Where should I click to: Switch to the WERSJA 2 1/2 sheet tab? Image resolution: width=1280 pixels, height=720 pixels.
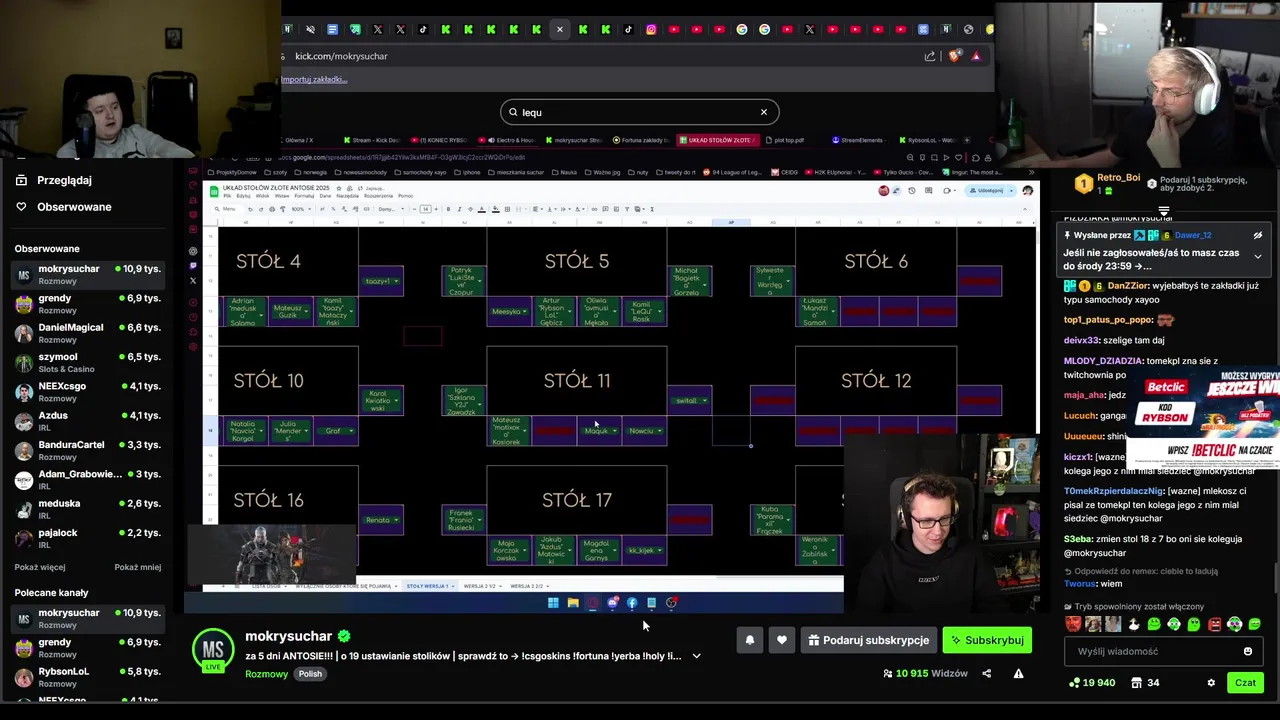point(480,586)
